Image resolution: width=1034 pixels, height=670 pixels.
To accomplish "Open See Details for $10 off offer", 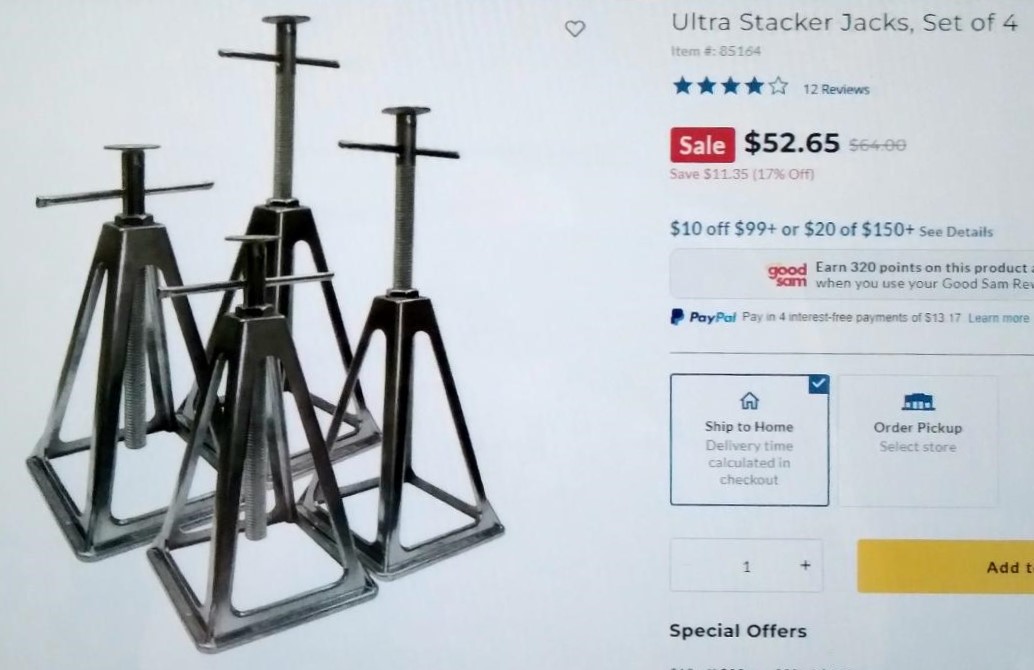I will 956,231.
